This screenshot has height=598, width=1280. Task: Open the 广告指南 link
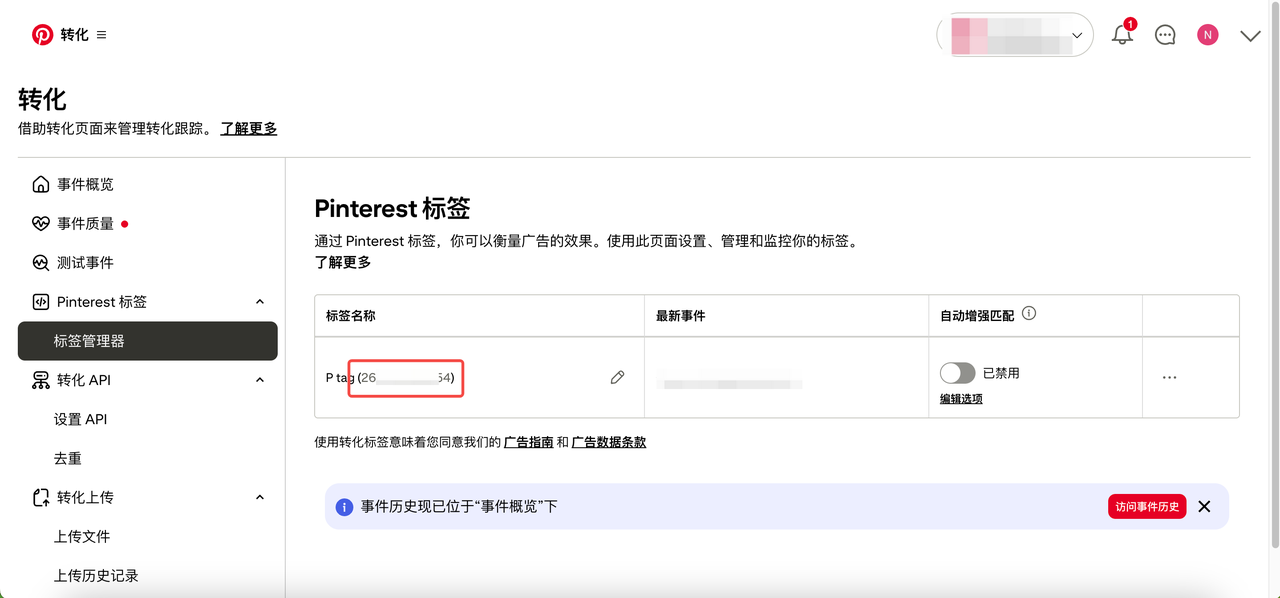click(528, 442)
